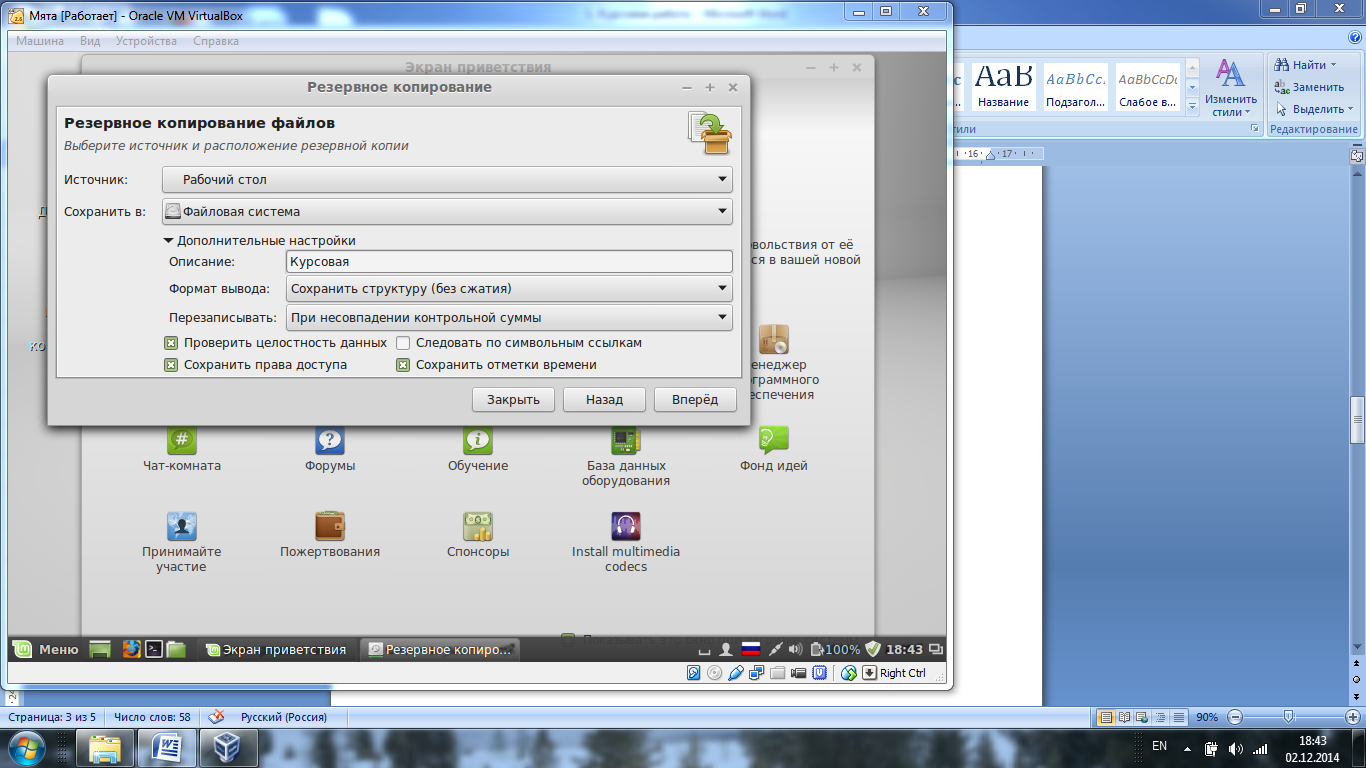Image resolution: width=1366 pixels, height=768 pixels.
Task: Switch to Экран приветствия taskbar window
Action: (x=276, y=649)
